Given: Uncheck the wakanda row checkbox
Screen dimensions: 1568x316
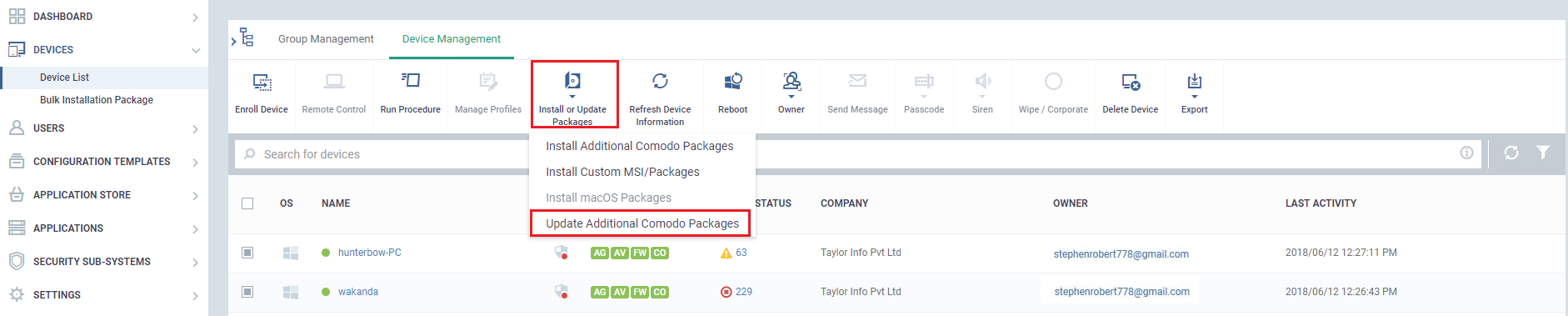Looking at the screenshot, I should tap(247, 292).
